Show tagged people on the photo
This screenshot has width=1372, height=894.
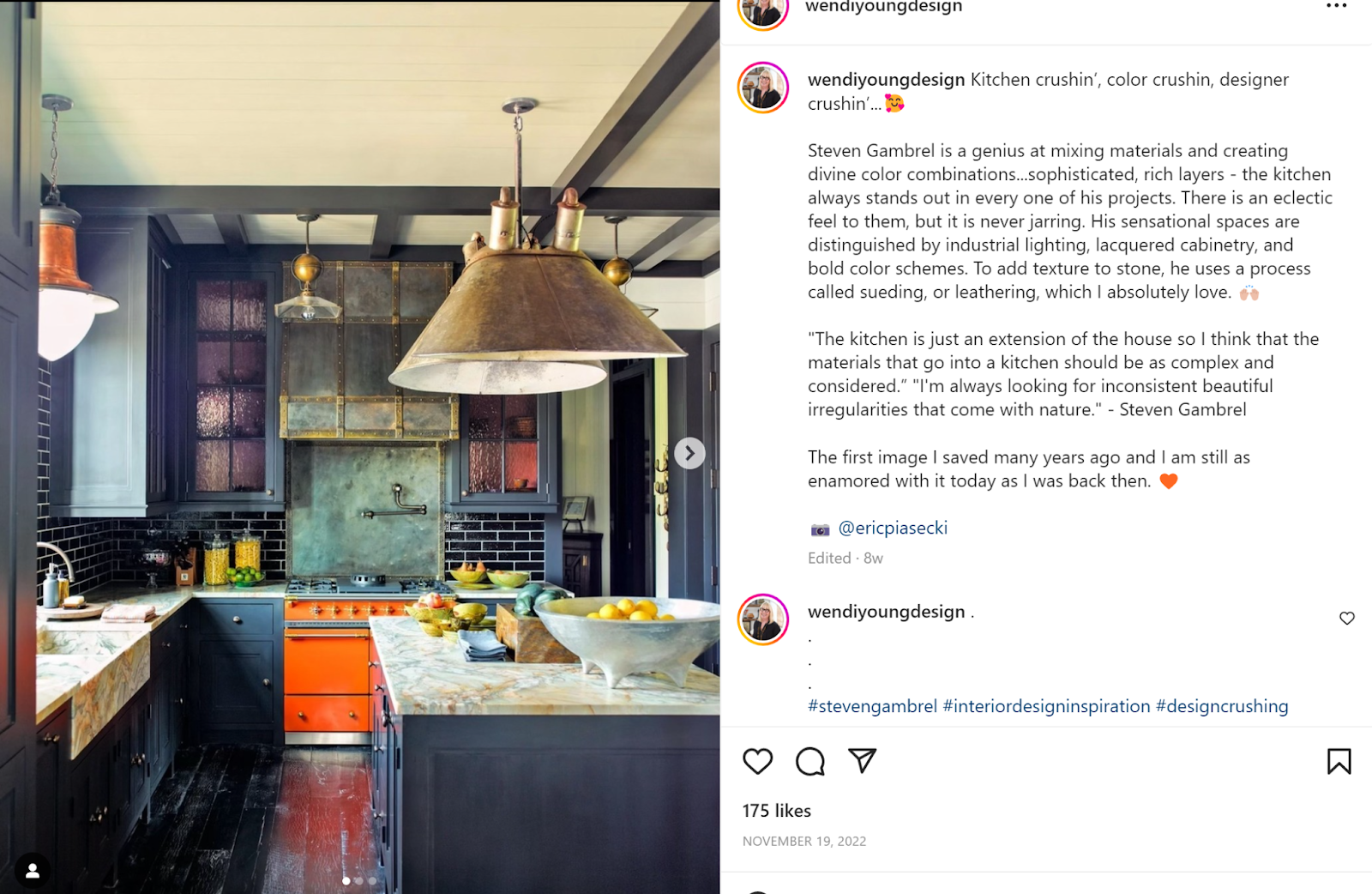(x=33, y=871)
